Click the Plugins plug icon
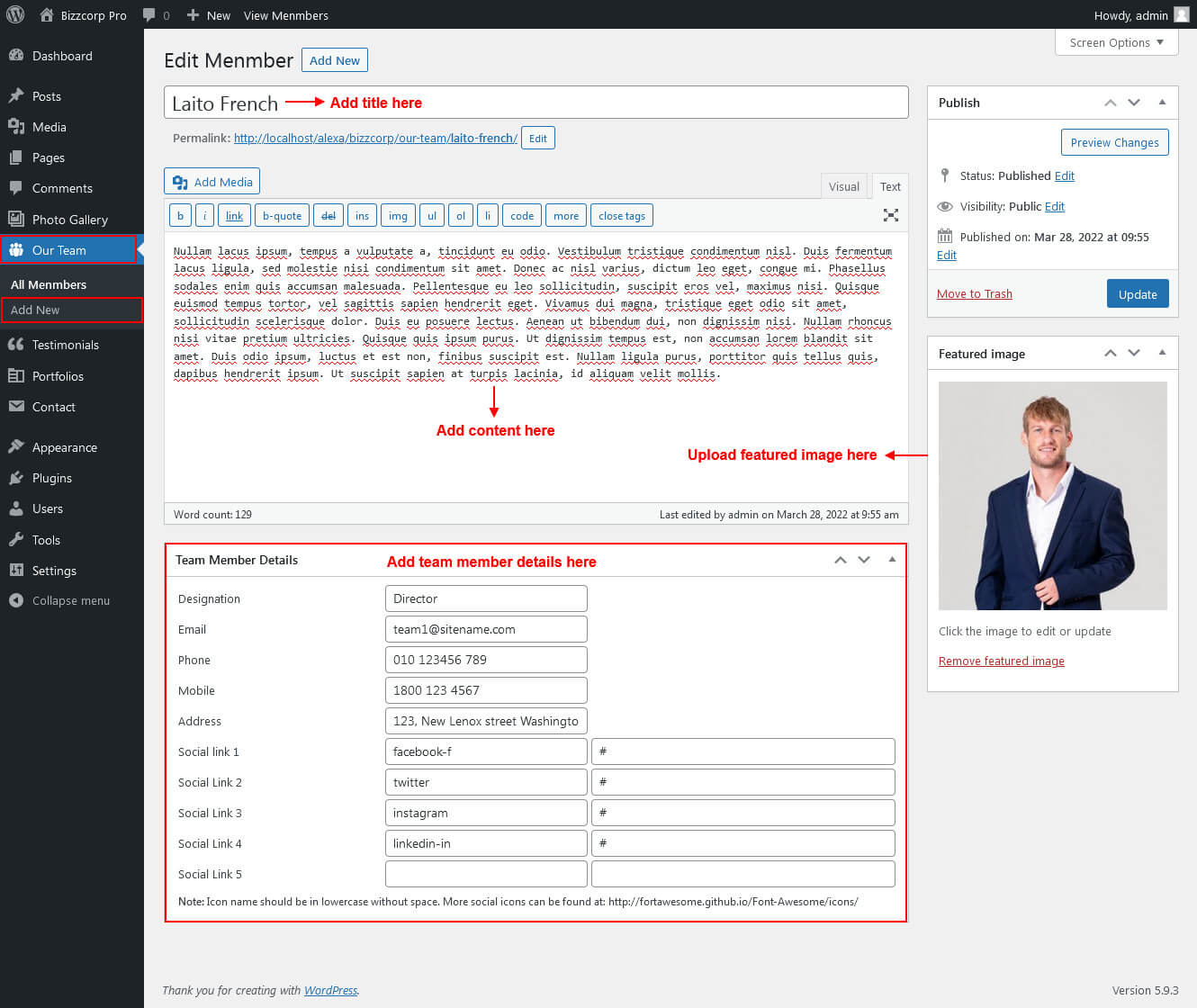The image size is (1197, 1008). 15,478
